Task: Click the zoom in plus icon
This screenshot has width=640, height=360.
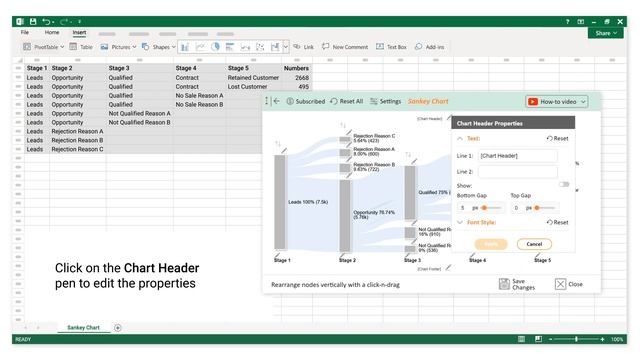Action: pyautogui.click(x=602, y=339)
